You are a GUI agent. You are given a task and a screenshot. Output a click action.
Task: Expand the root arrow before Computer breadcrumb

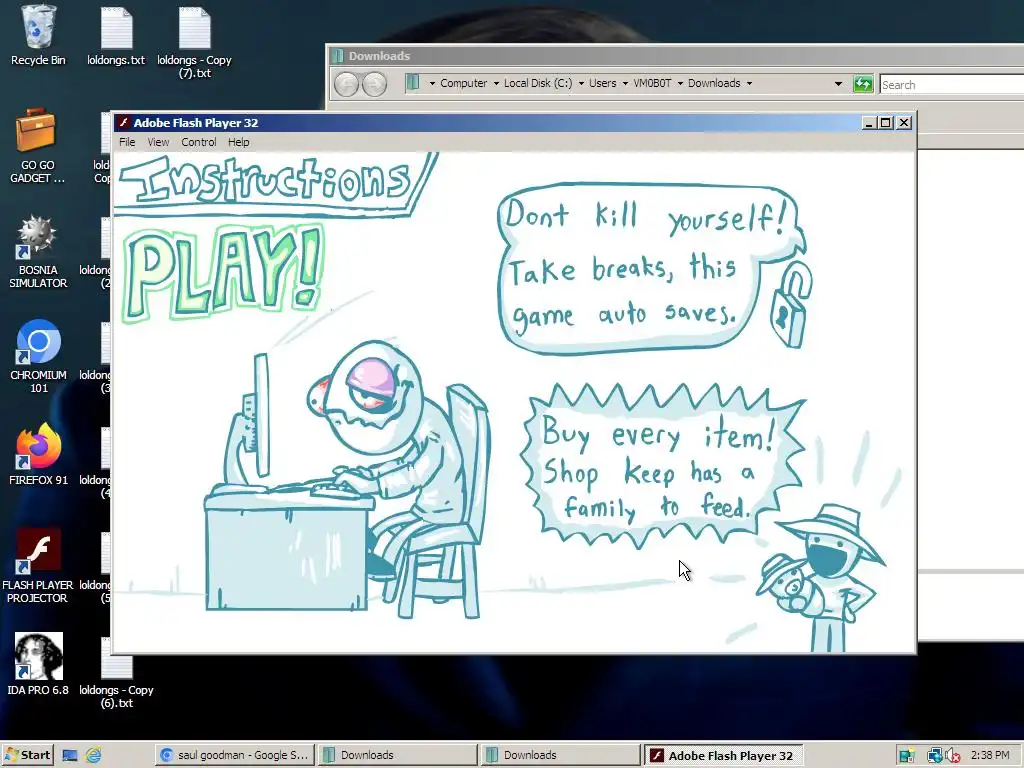pos(432,84)
